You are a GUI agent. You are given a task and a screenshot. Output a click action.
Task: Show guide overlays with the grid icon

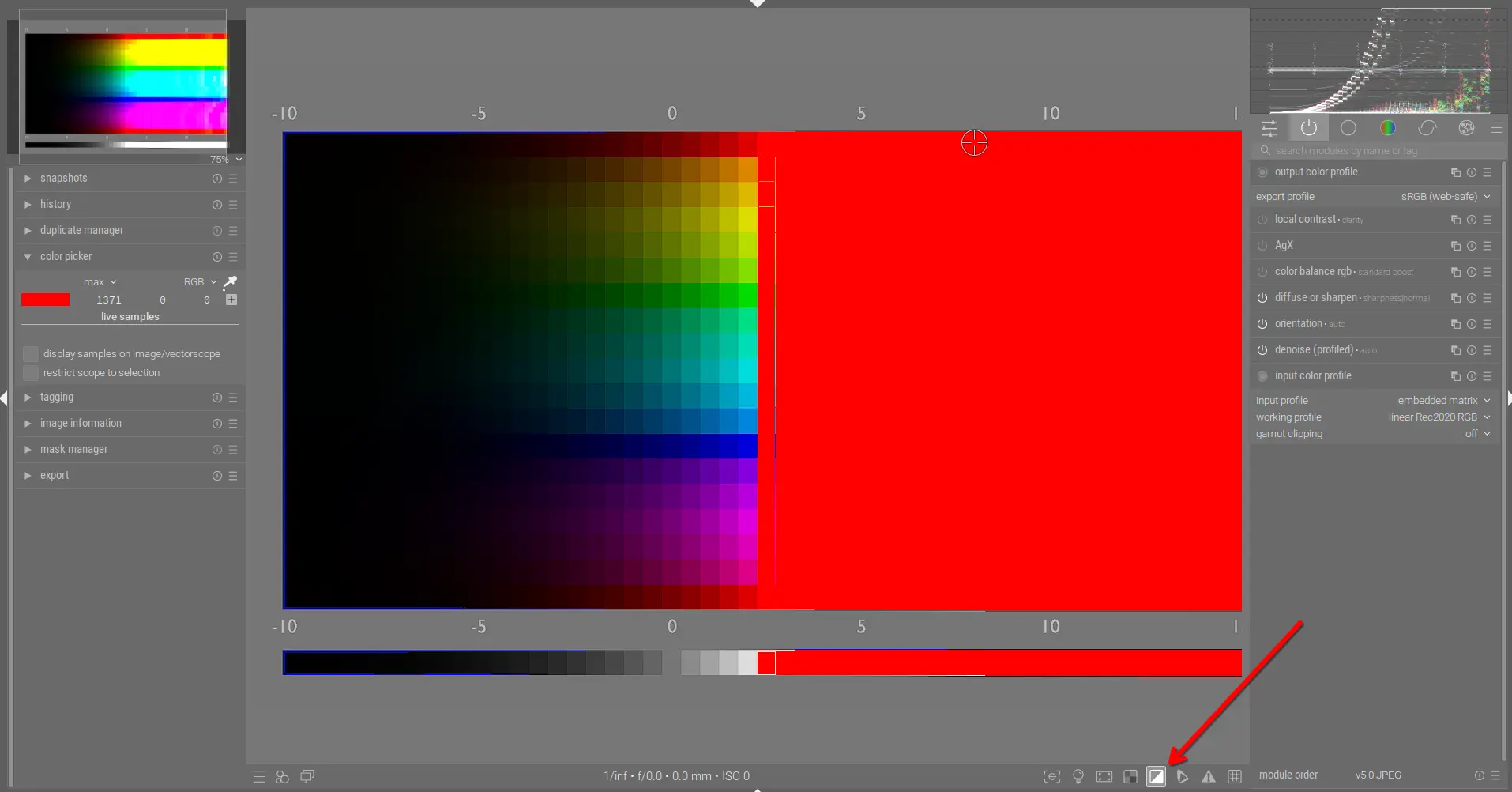(1235, 776)
